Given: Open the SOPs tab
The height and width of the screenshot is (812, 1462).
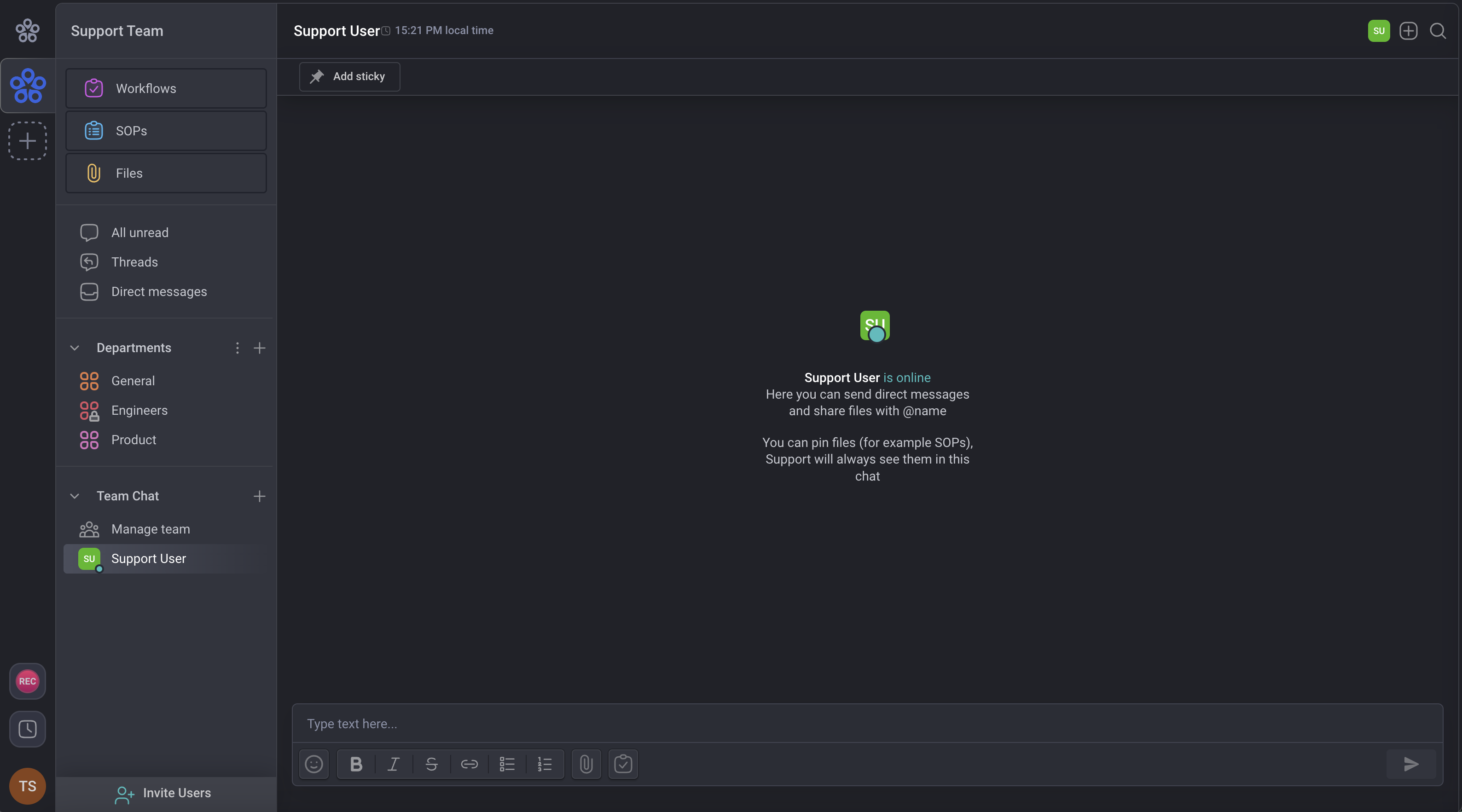Looking at the screenshot, I should point(166,131).
